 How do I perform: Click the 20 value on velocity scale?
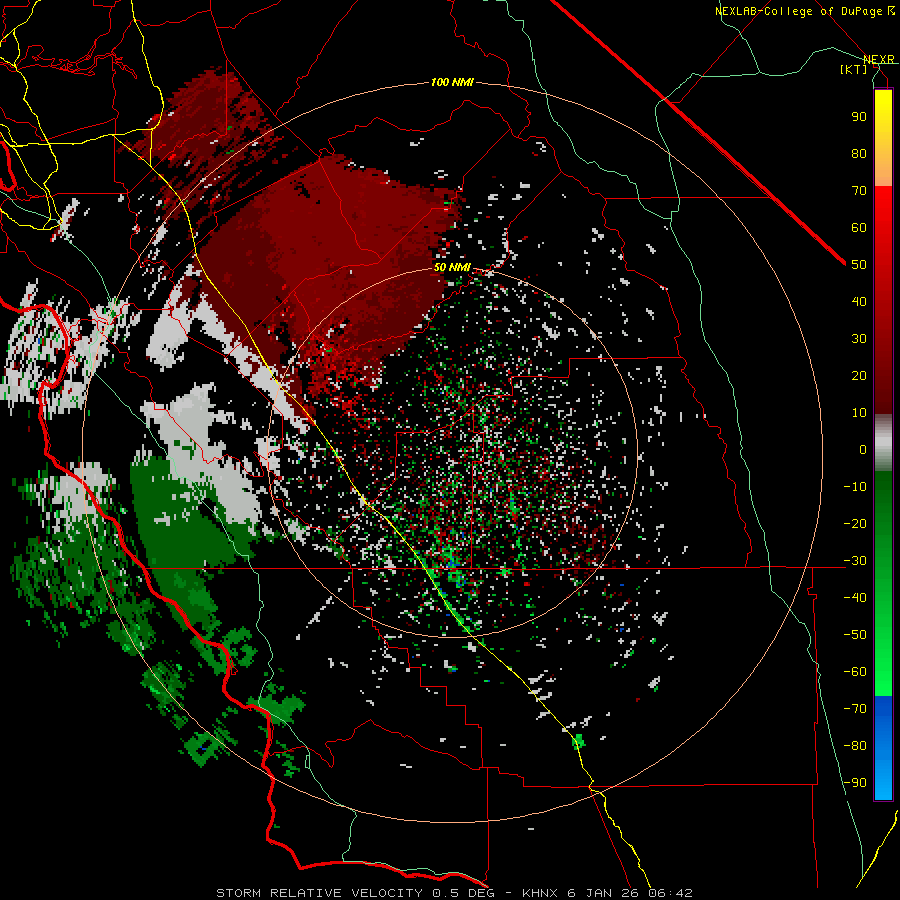tap(859, 376)
